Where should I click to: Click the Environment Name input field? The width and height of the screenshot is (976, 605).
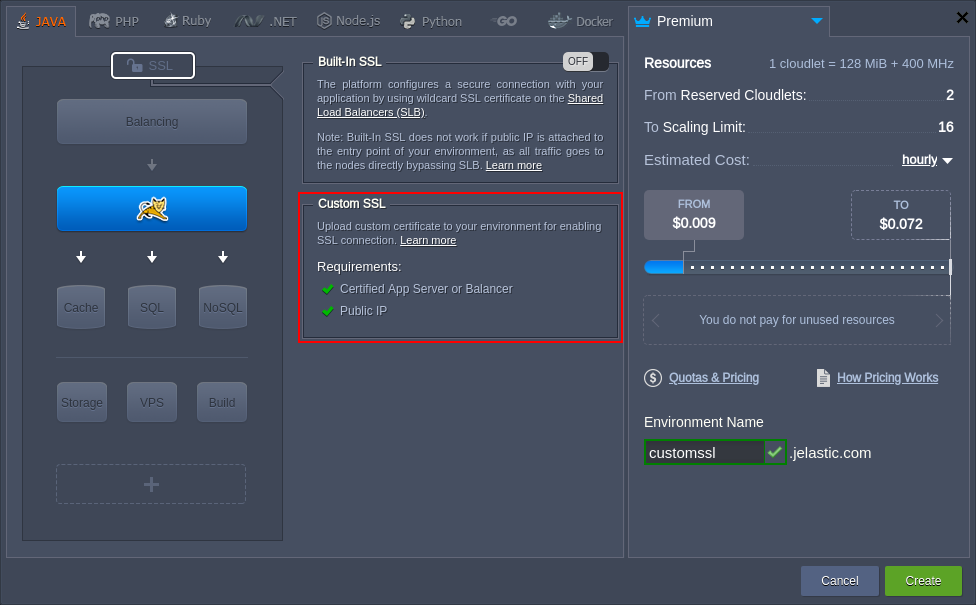(703, 452)
